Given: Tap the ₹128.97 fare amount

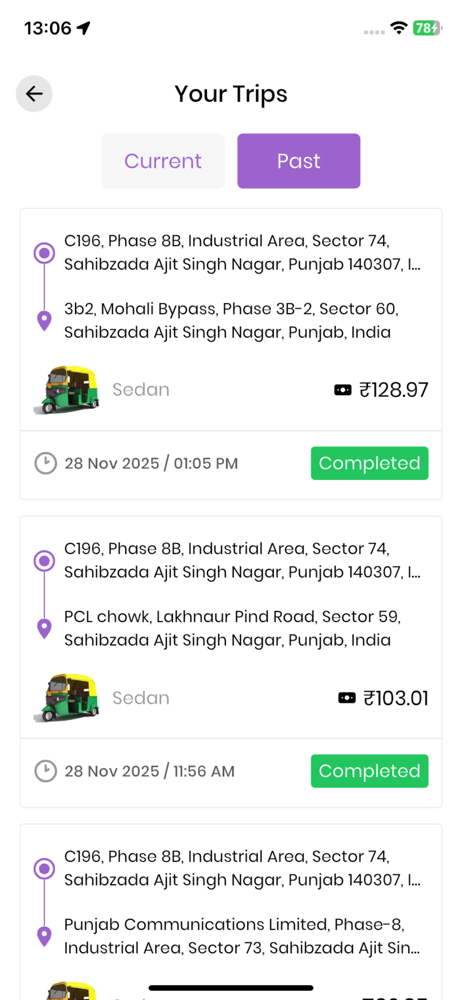Looking at the screenshot, I should [x=394, y=390].
